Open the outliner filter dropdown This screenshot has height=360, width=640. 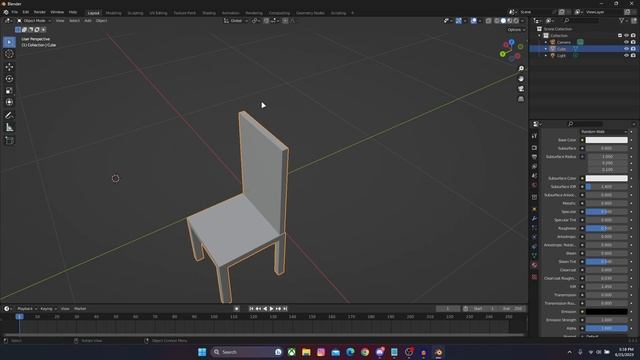[x=623, y=20]
